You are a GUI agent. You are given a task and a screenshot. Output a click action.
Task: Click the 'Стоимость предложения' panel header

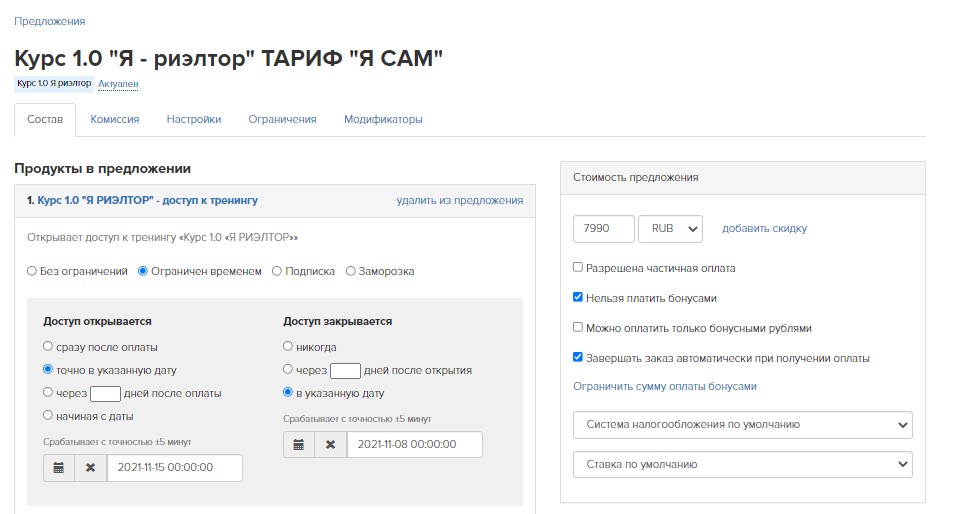point(743,178)
